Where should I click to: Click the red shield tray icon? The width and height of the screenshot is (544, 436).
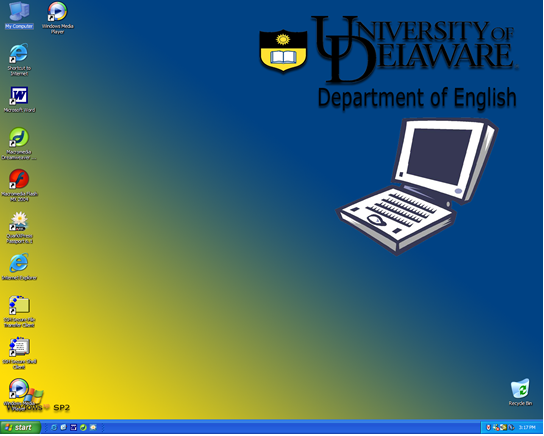click(488, 427)
